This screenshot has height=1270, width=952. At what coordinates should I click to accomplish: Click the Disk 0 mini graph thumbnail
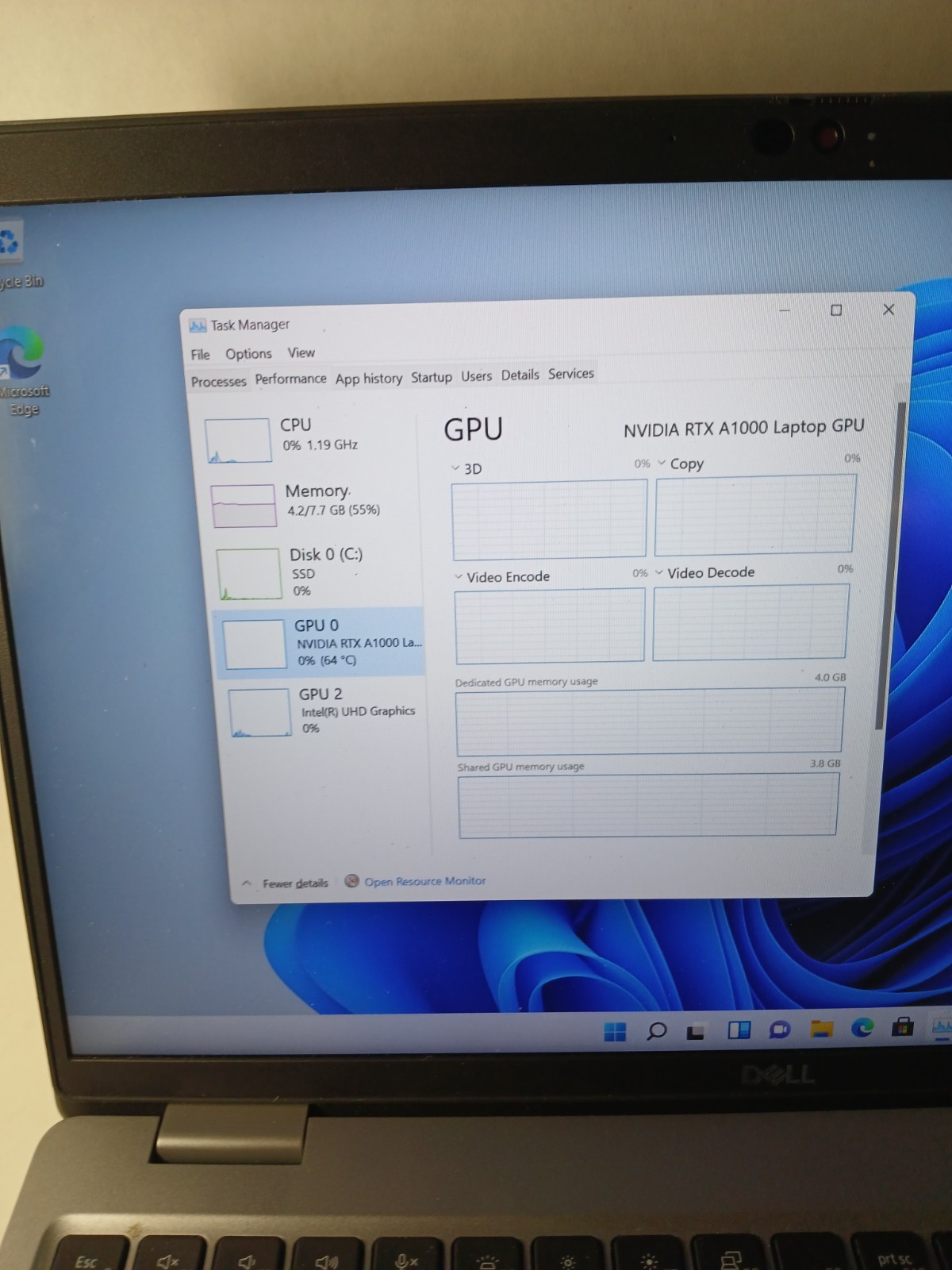(249, 574)
